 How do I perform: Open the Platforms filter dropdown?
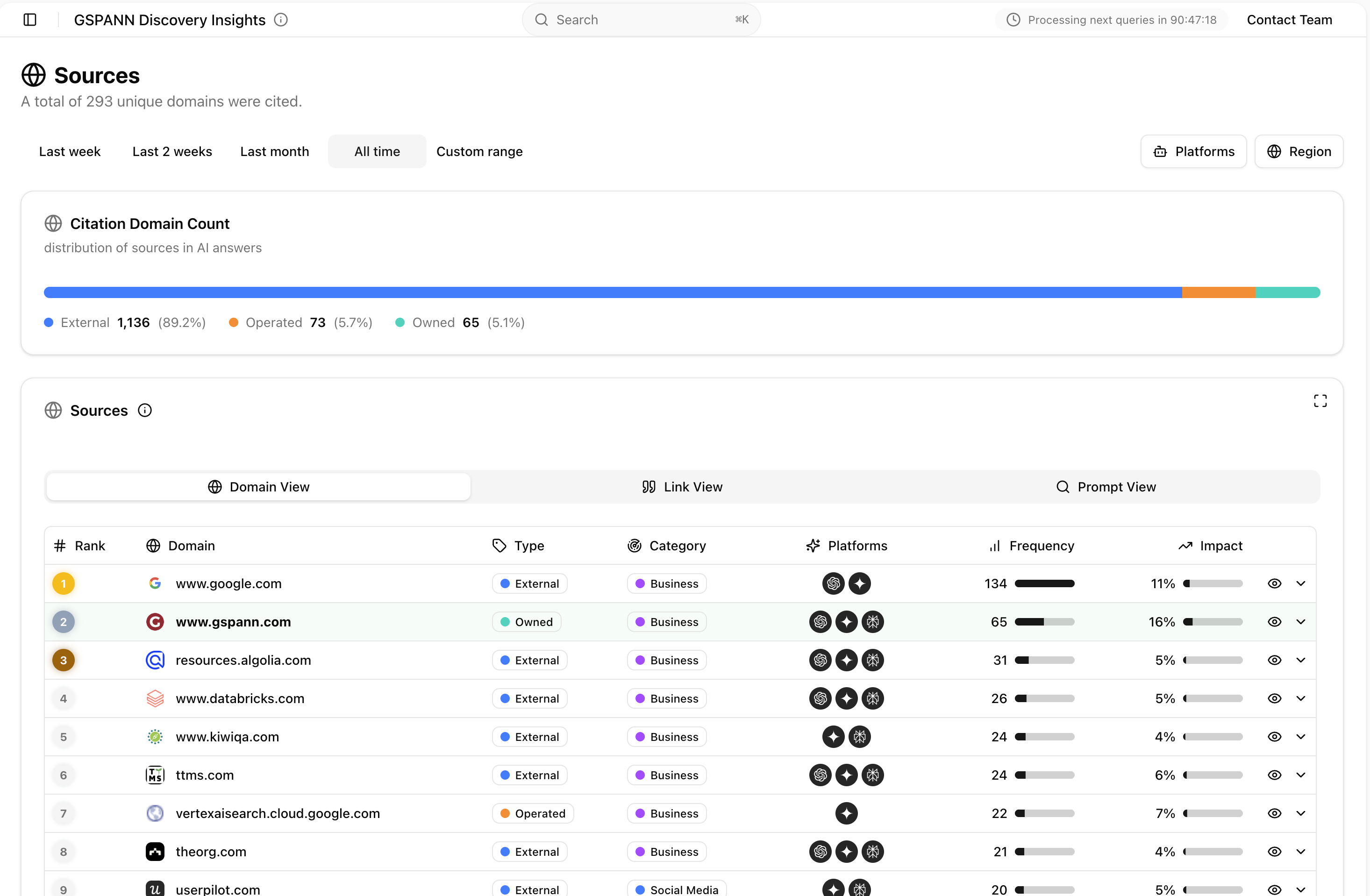[x=1193, y=151]
